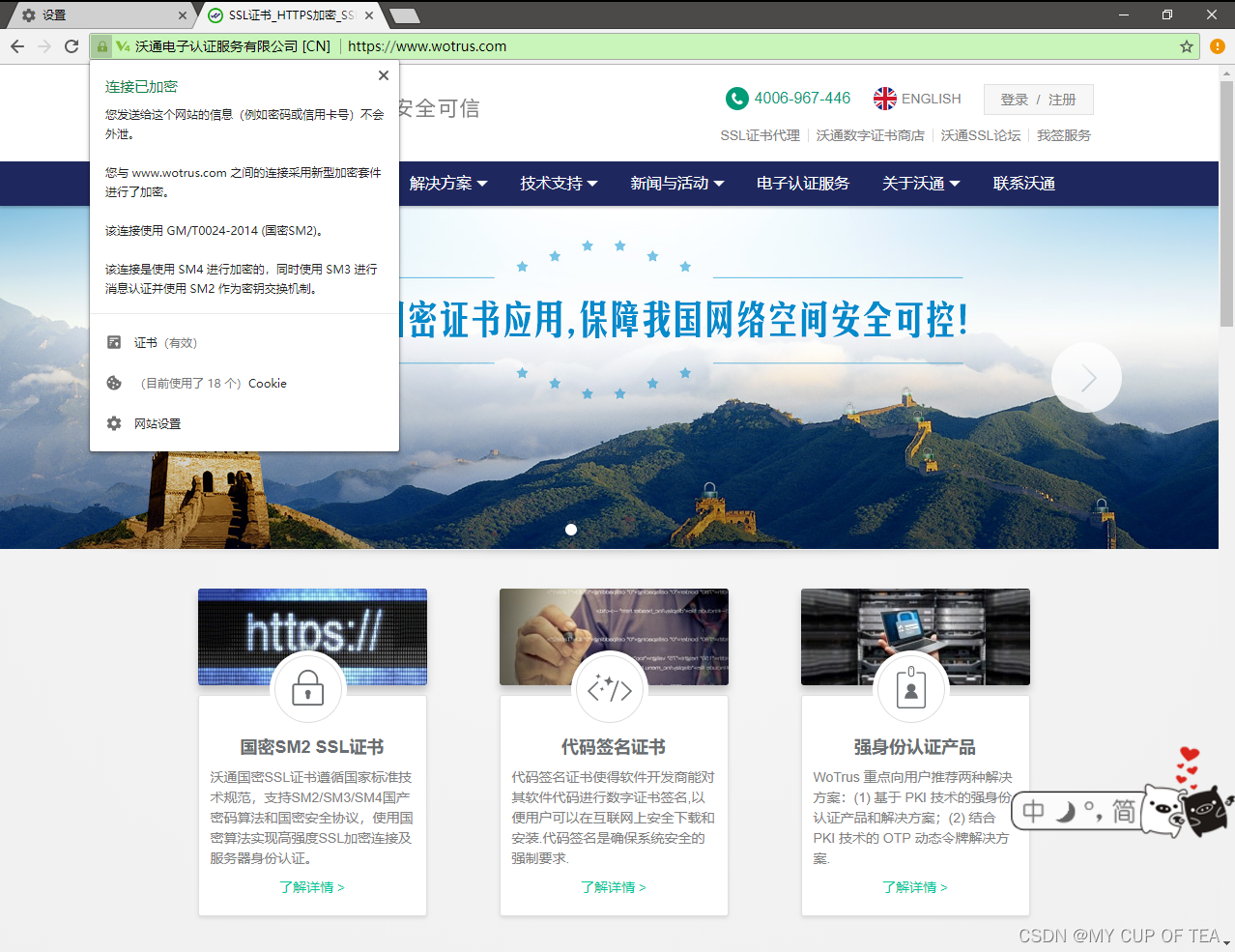The height and width of the screenshot is (952, 1235).
Task: Close the 设置 browser tab
Action: point(183,15)
